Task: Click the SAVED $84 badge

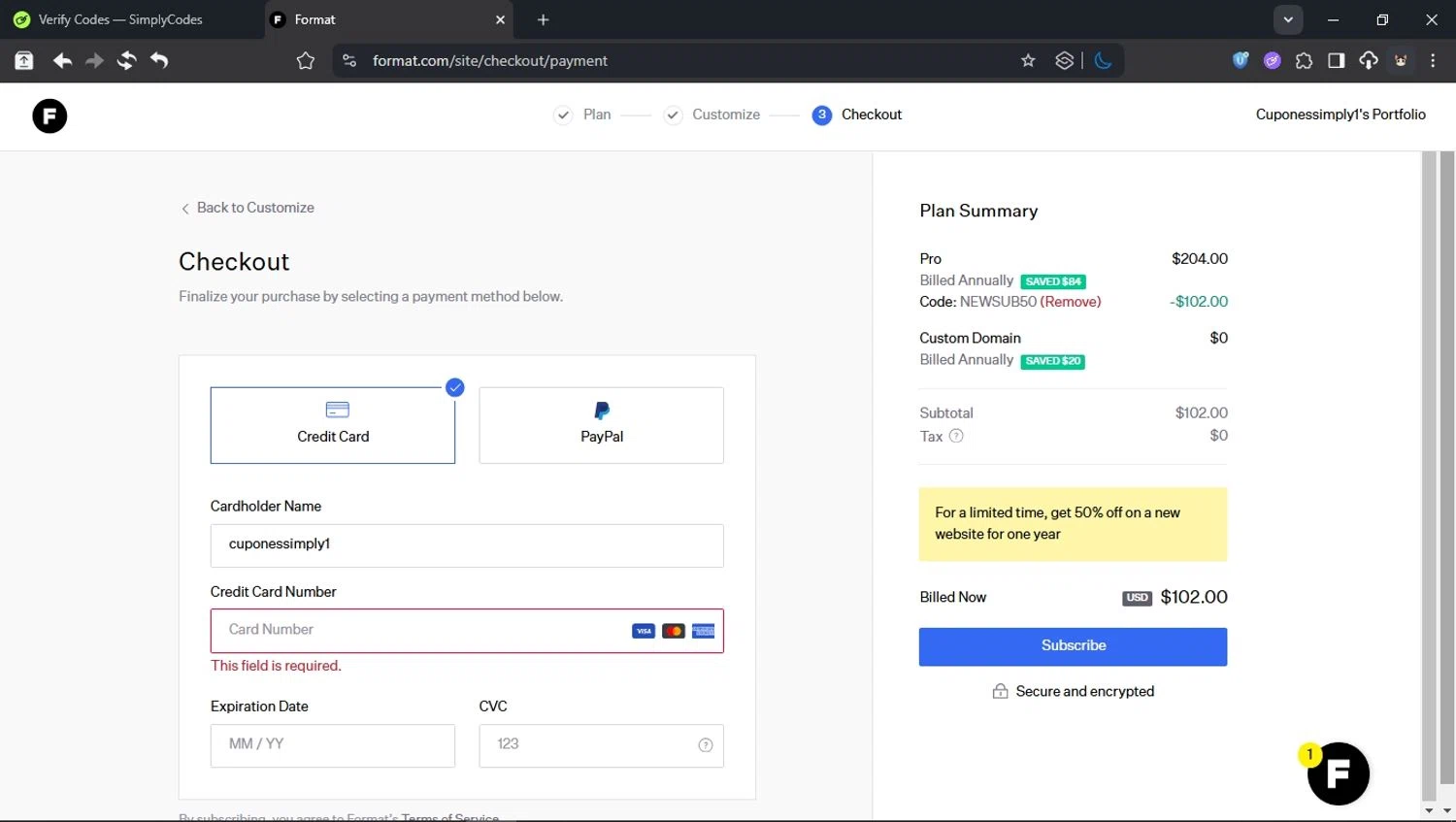Action: (1053, 281)
